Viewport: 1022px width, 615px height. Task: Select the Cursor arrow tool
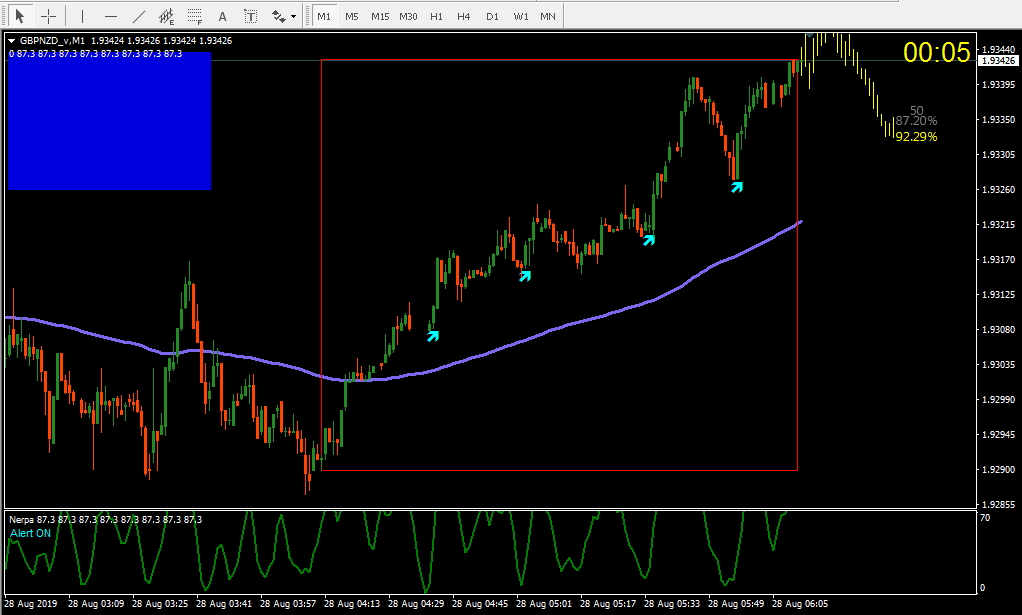20,16
